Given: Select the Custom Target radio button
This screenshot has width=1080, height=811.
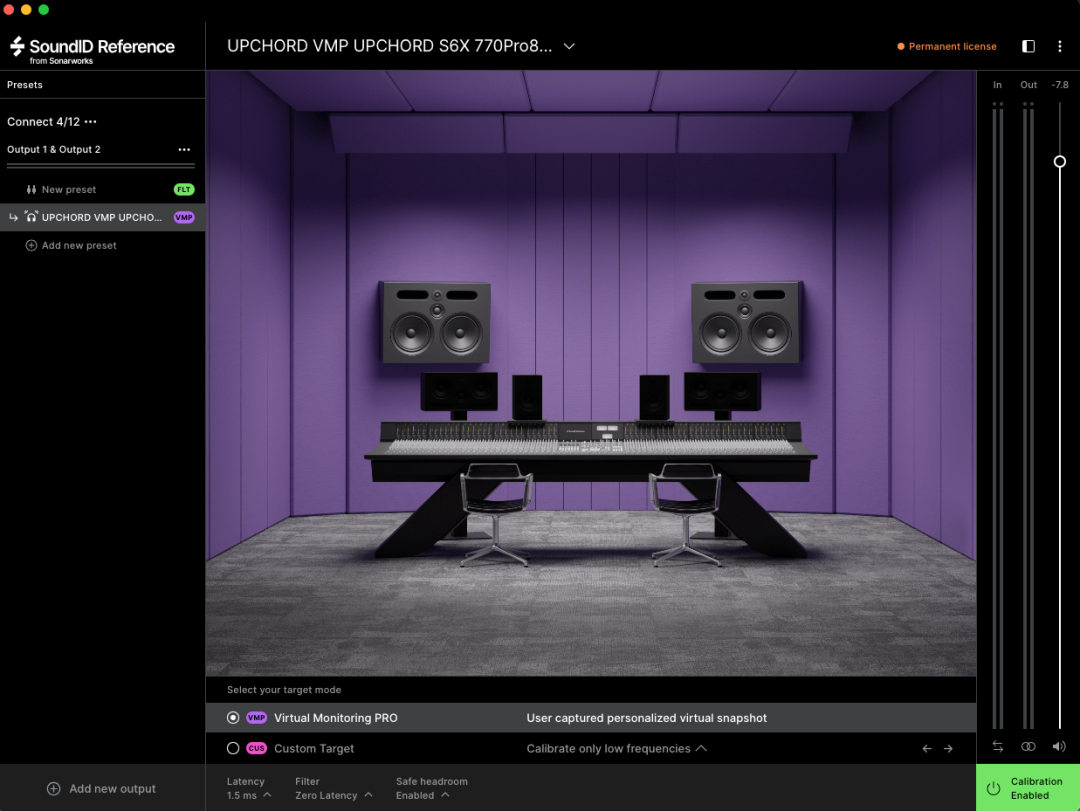Looking at the screenshot, I should (233, 748).
